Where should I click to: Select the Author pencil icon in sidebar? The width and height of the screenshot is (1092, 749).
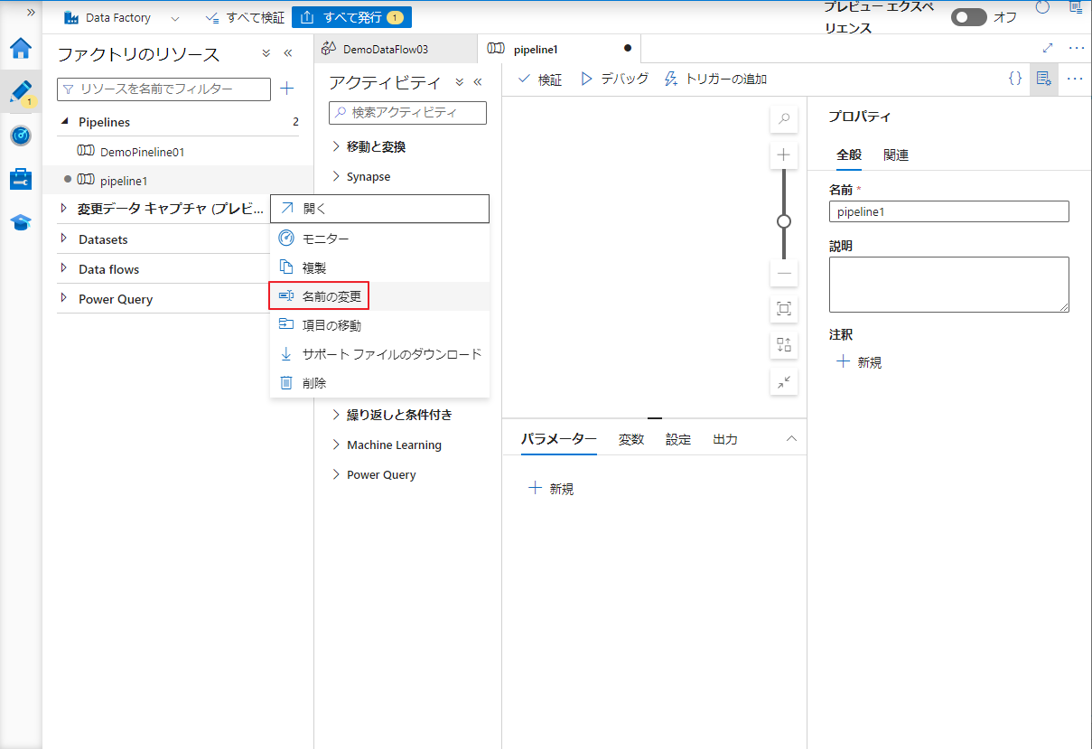coord(21,93)
